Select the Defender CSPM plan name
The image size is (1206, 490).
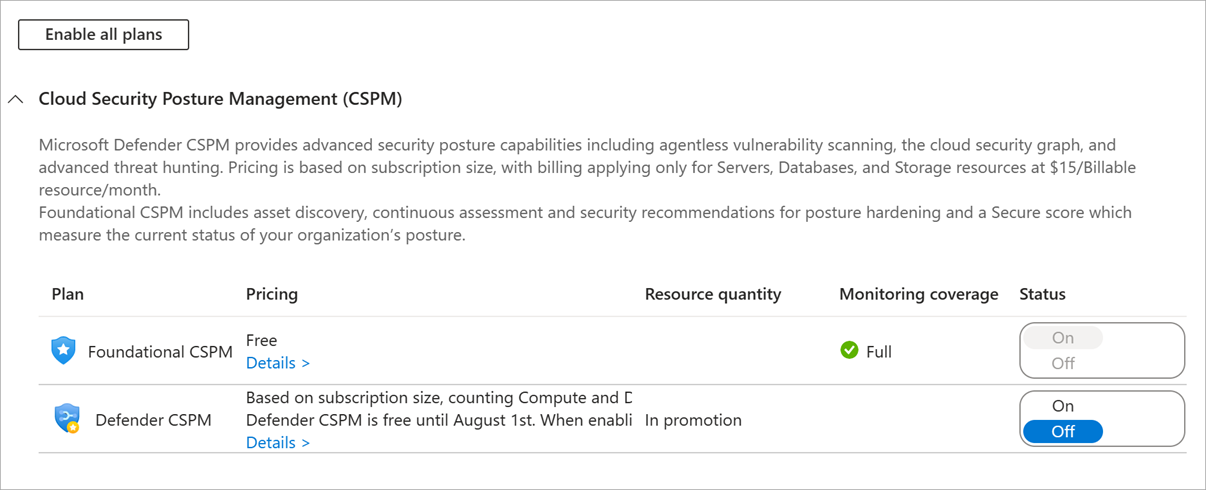pos(153,420)
